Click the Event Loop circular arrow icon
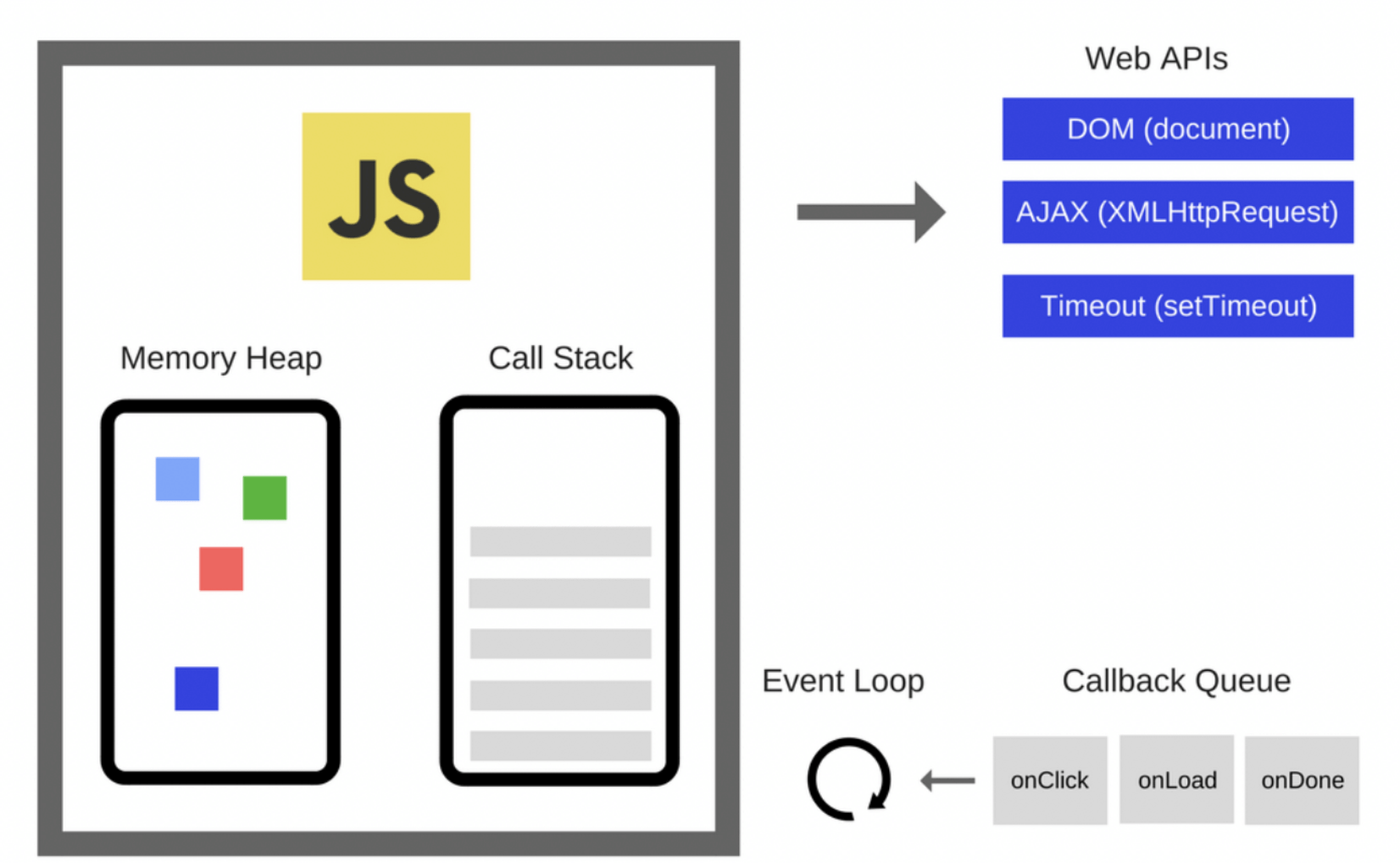The width and height of the screenshot is (1400, 863). (849, 779)
